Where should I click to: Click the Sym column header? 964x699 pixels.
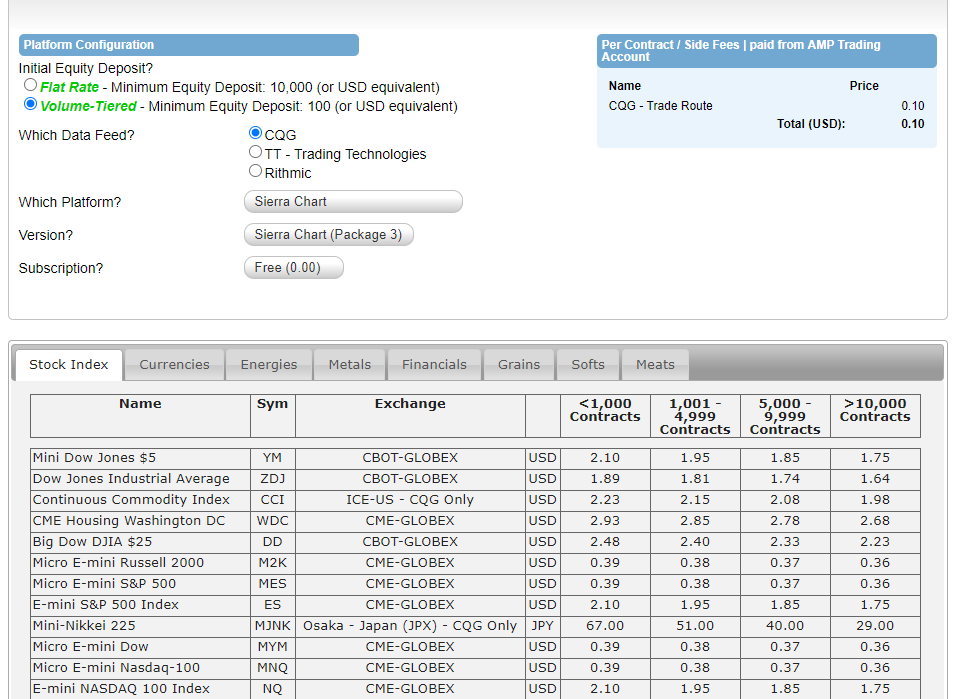(x=272, y=416)
